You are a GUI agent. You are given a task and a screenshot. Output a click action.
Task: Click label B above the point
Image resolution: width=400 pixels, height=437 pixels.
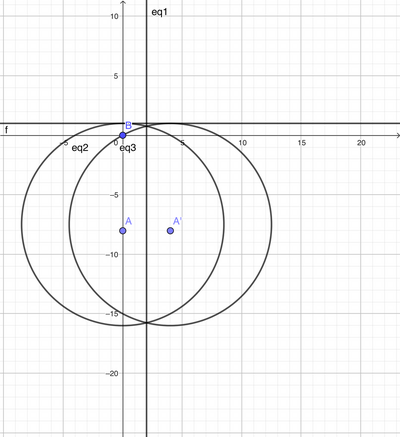tap(128, 126)
